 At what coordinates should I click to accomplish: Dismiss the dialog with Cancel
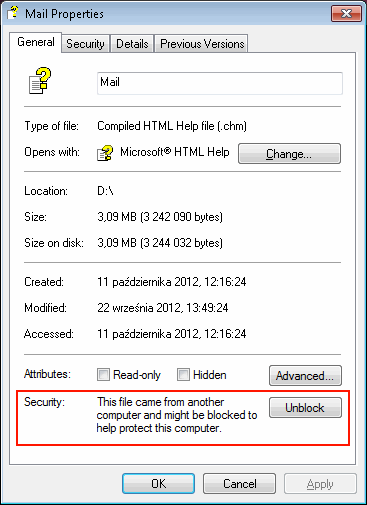click(x=239, y=483)
